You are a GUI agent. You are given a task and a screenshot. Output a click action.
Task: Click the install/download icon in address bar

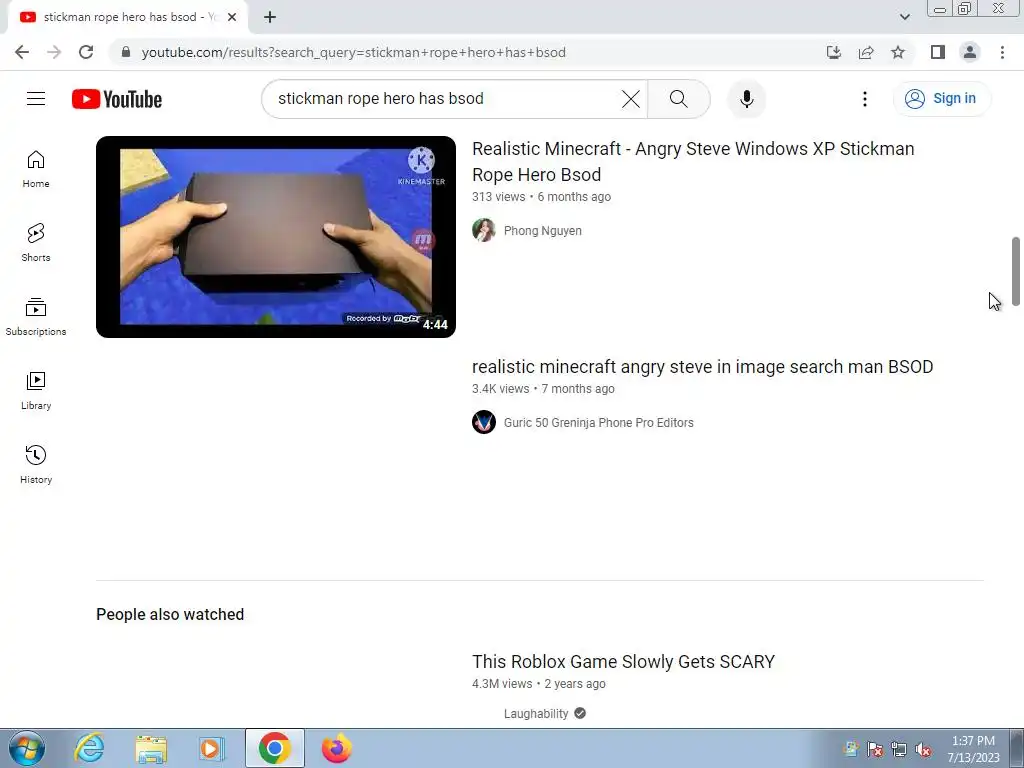[834, 52]
